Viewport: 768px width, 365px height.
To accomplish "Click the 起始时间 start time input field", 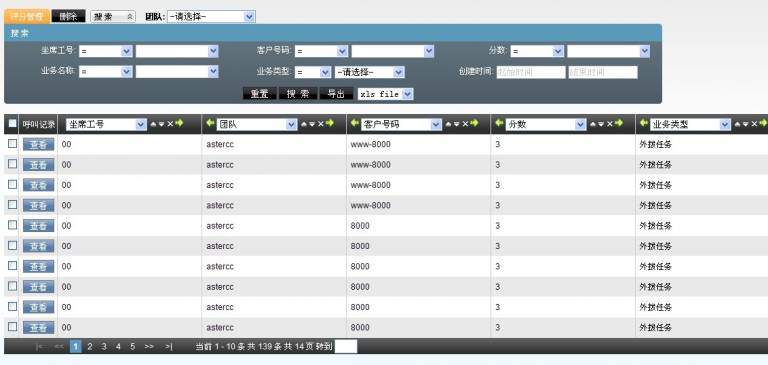I will pos(531,73).
